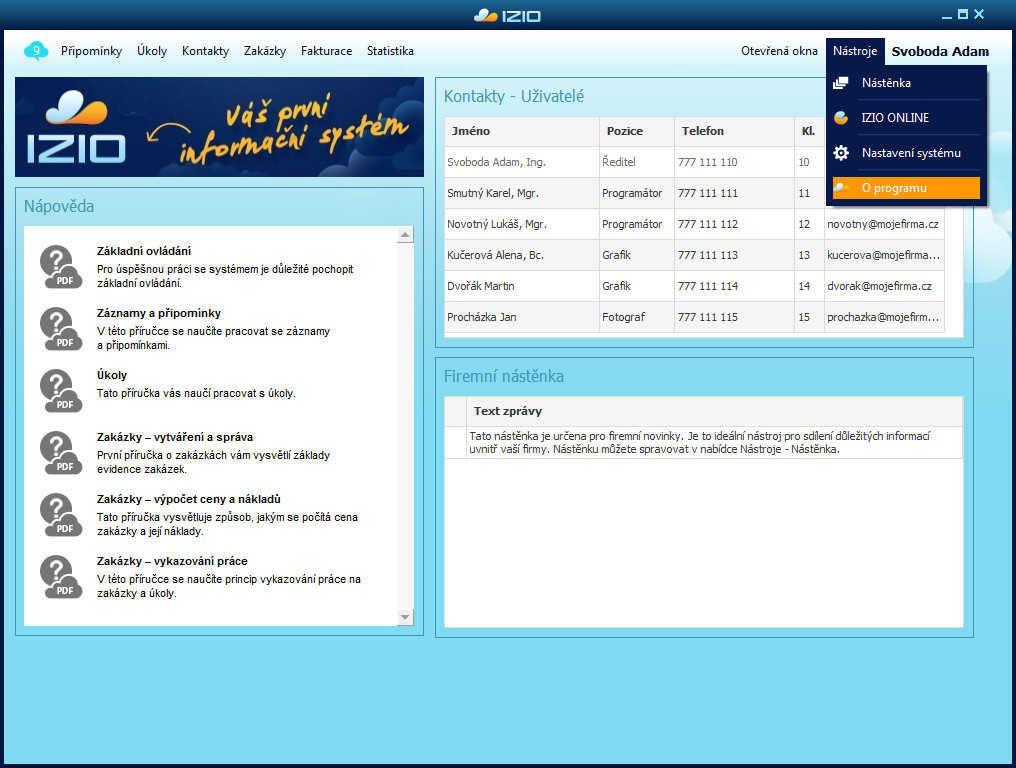Select the Smutný Karel, Mgr. contact row

click(635, 193)
